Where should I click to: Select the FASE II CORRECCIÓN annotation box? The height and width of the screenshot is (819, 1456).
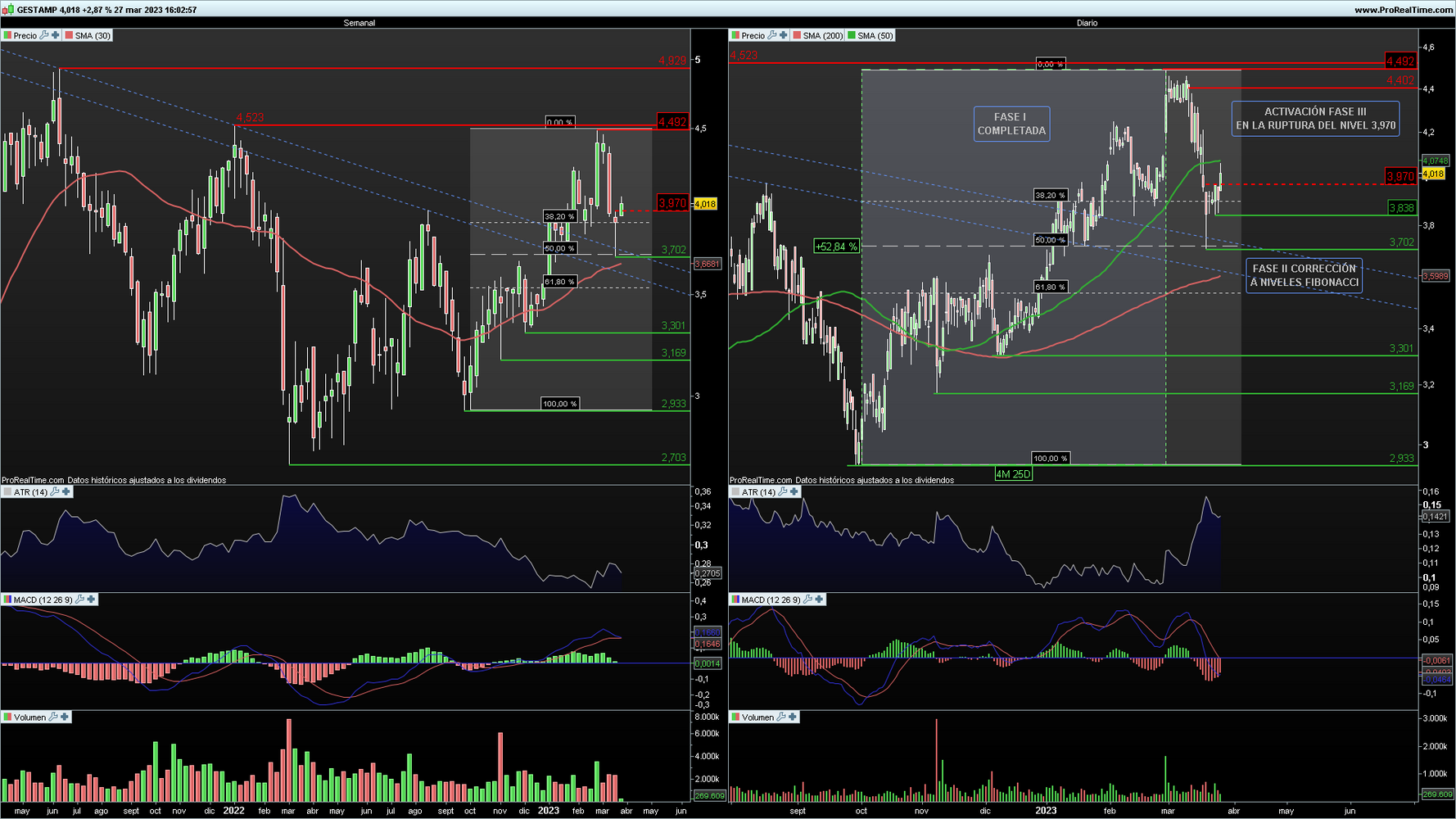1304,275
